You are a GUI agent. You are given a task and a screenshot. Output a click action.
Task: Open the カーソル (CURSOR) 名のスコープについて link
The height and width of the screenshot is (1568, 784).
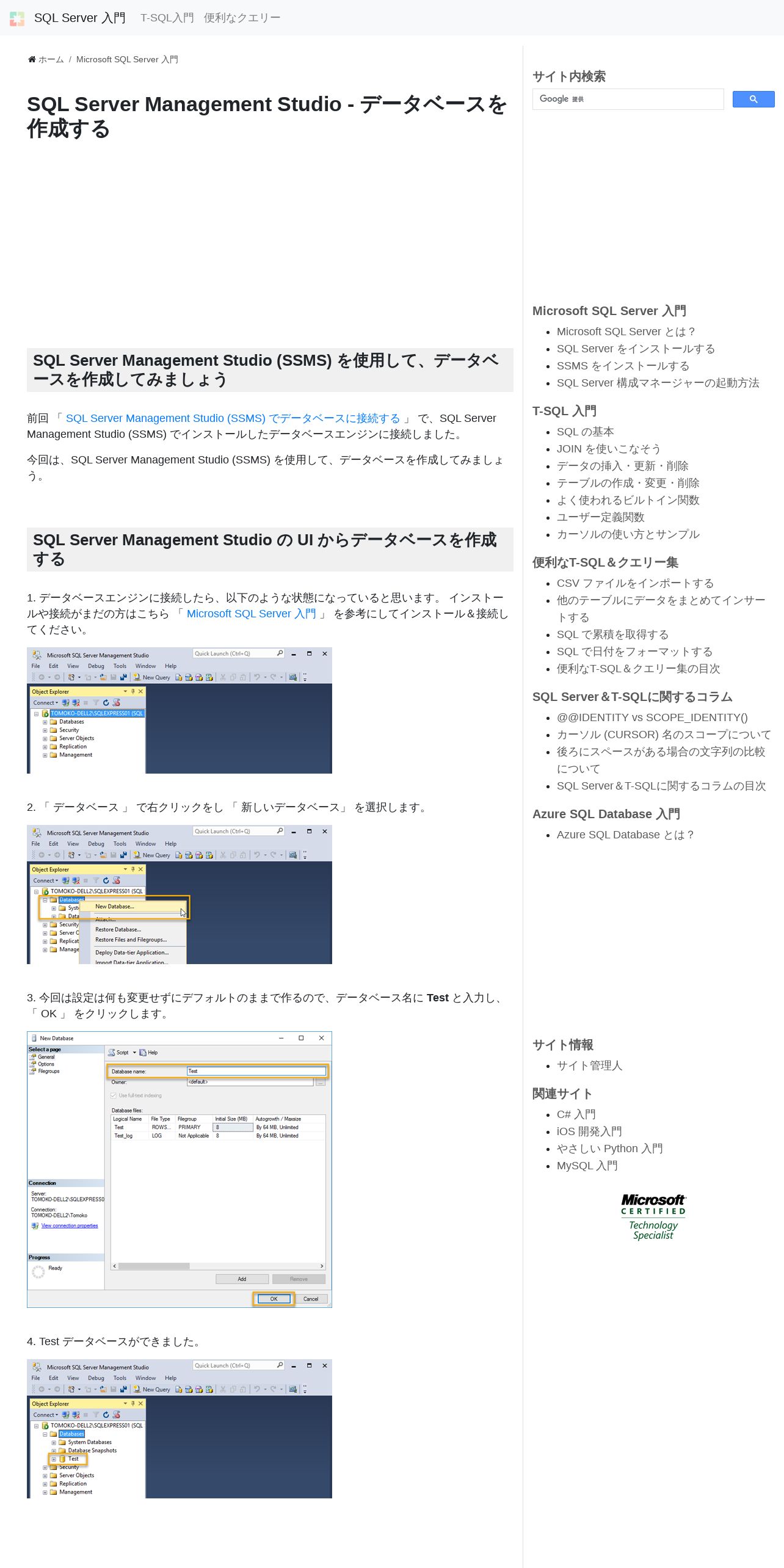point(664,735)
